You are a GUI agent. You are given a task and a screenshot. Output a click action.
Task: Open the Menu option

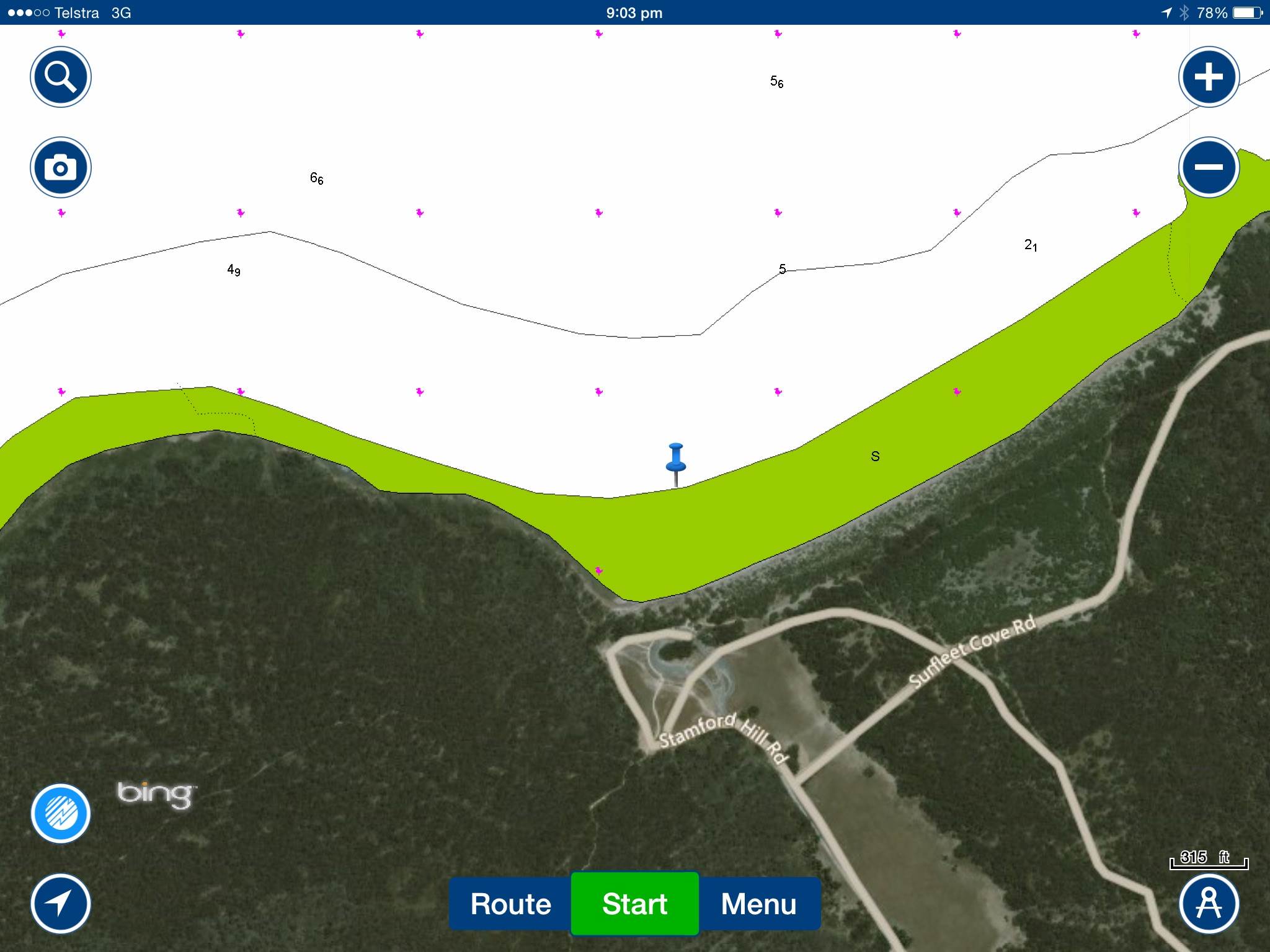pyautogui.click(x=758, y=904)
